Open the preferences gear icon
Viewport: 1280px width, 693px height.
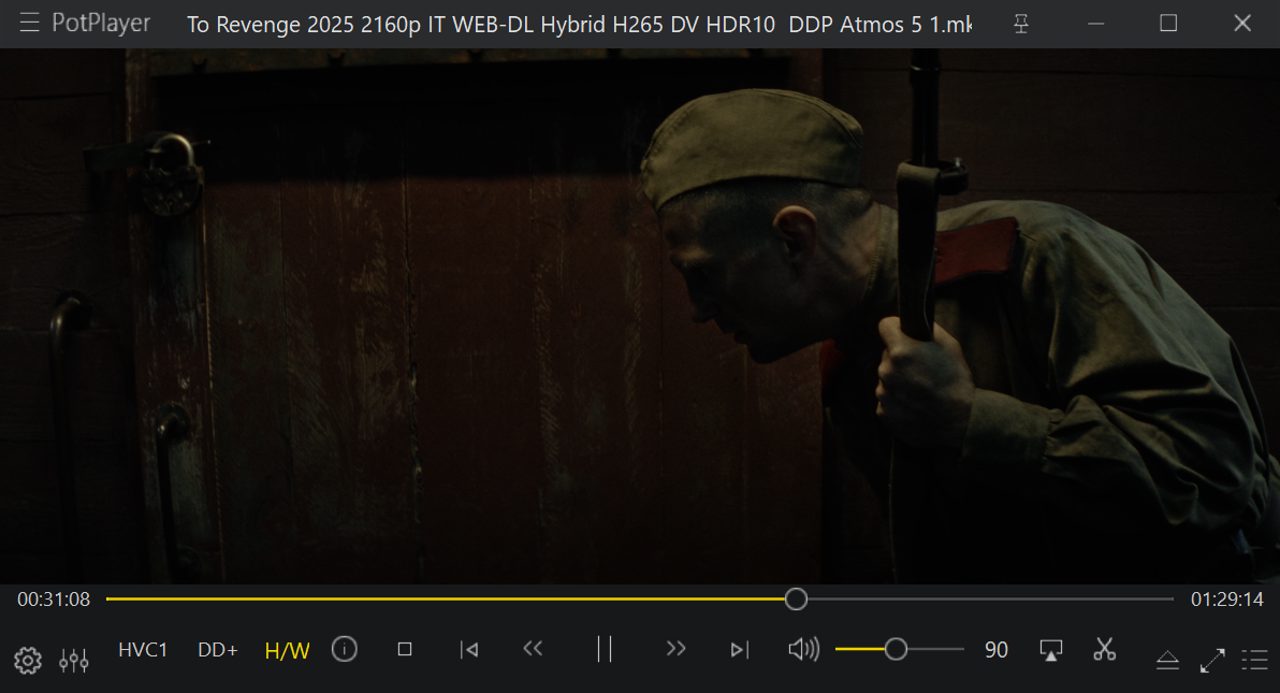click(28, 660)
